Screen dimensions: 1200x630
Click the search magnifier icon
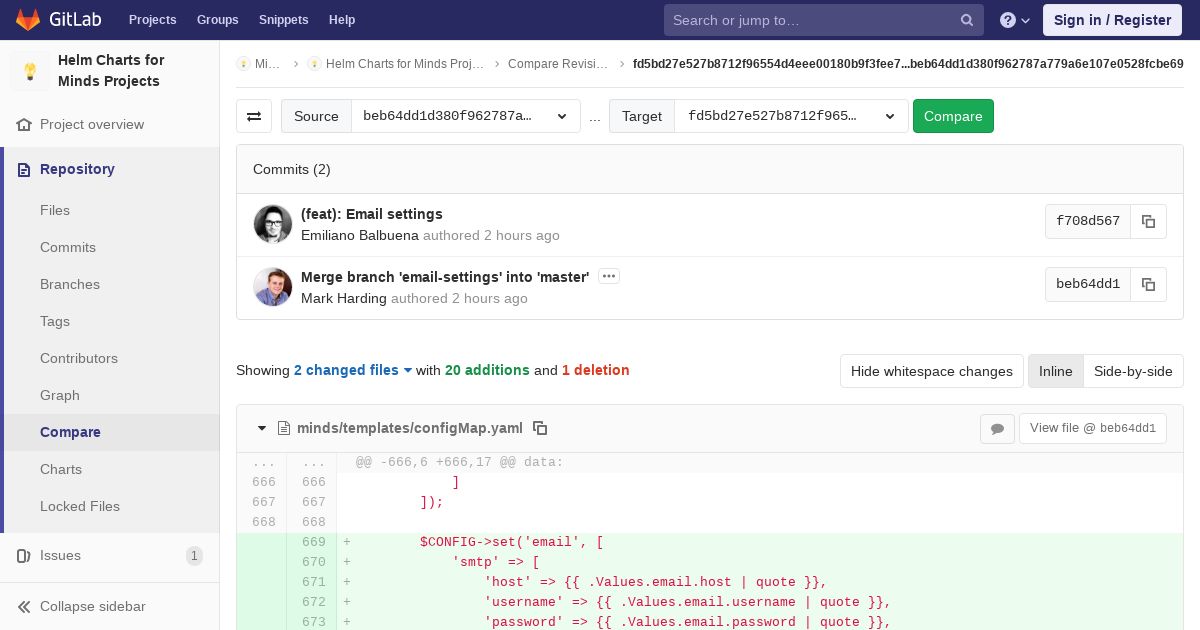pyautogui.click(x=966, y=20)
